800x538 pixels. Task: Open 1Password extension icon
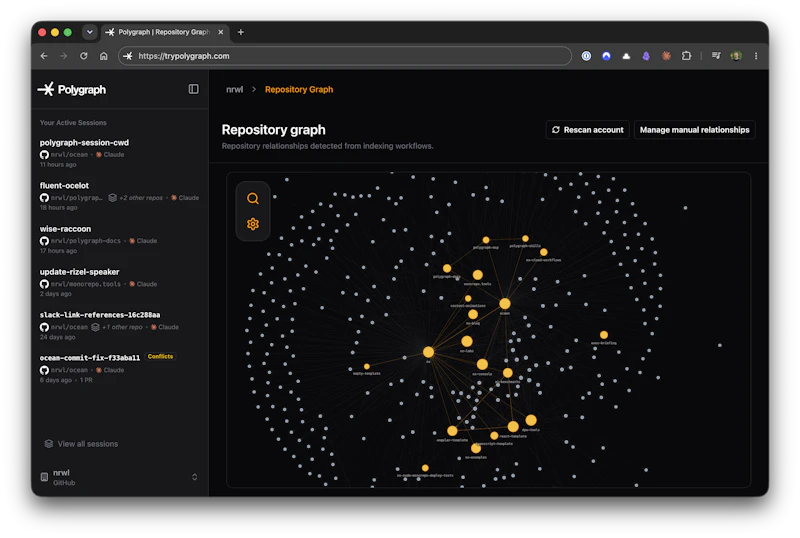coord(586,56)
